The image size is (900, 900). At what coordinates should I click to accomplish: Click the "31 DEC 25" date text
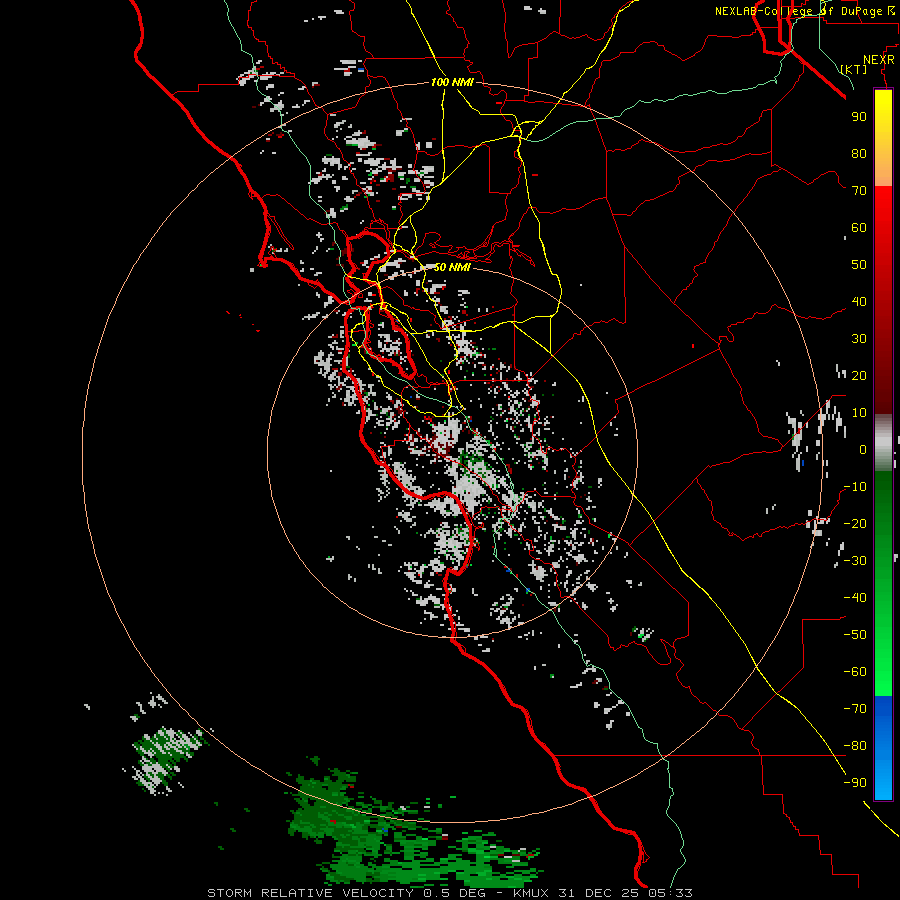click(x=599, y=893)
